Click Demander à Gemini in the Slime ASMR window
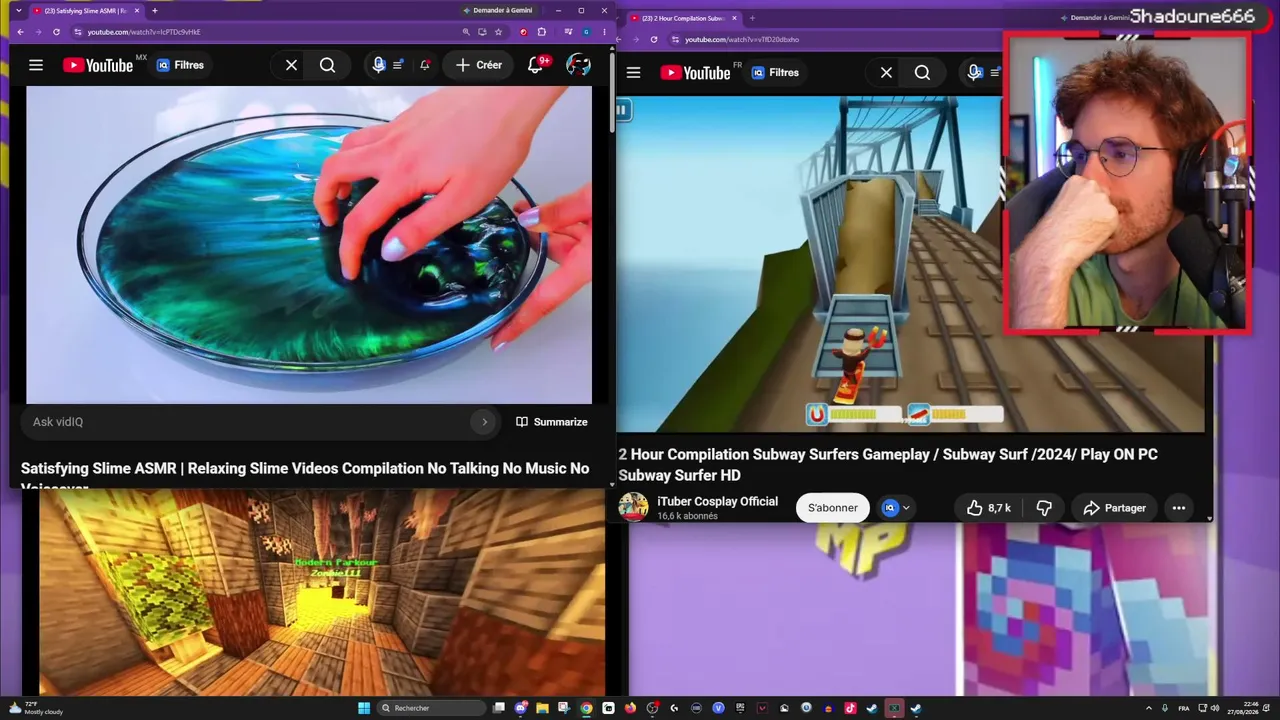 coord(498,11)
